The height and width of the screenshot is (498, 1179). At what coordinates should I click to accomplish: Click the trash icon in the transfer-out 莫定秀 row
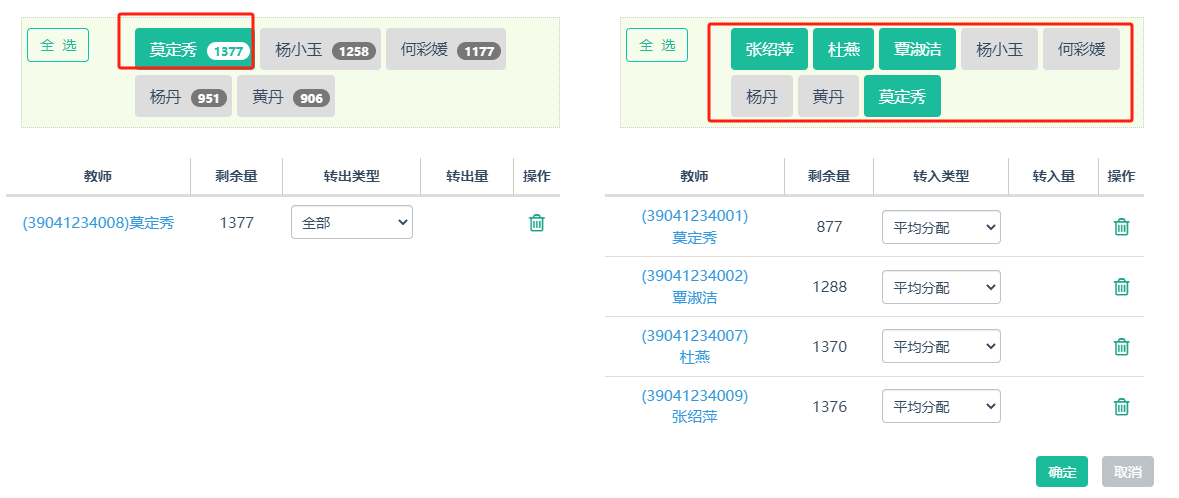click(537, 223)
